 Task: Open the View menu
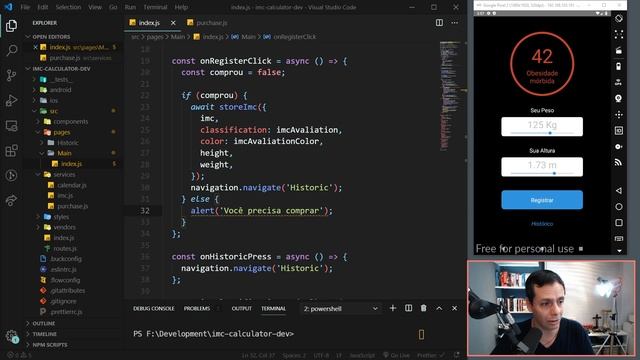95,7
